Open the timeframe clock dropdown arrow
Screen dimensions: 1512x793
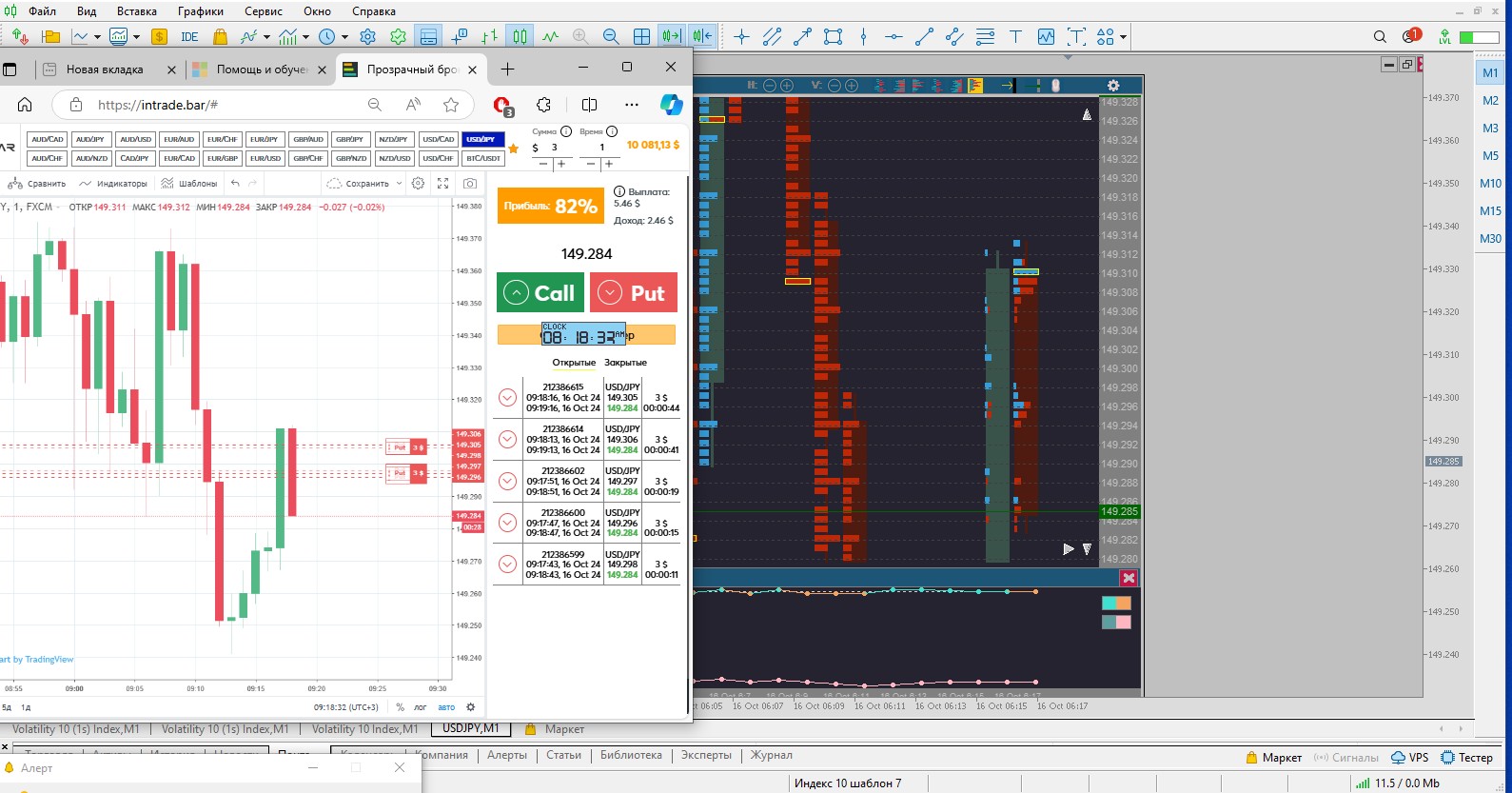[344, 38]
